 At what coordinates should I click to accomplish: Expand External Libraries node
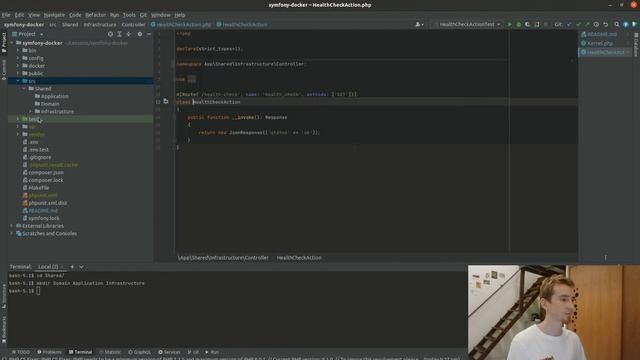[12, 226]
